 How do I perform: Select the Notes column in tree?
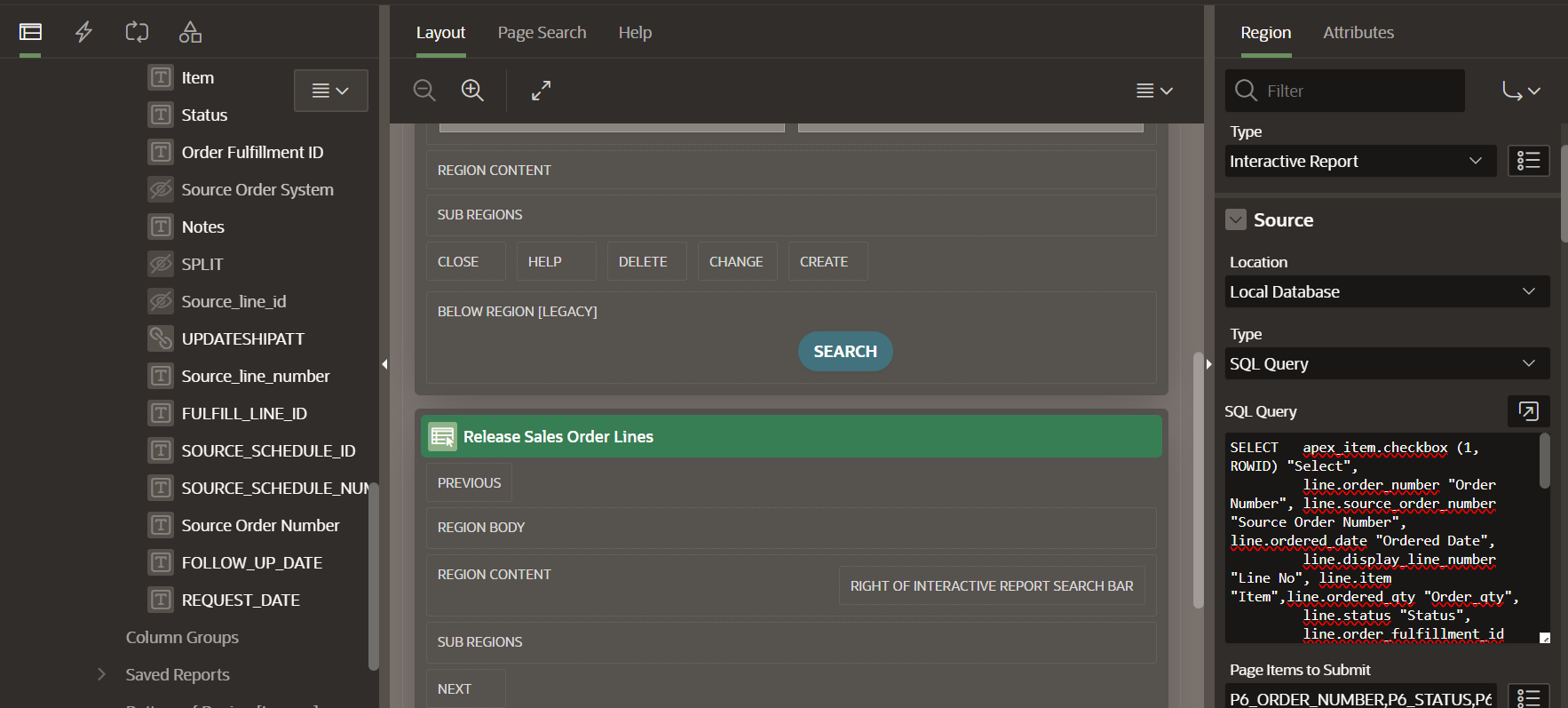coord(202,227)
